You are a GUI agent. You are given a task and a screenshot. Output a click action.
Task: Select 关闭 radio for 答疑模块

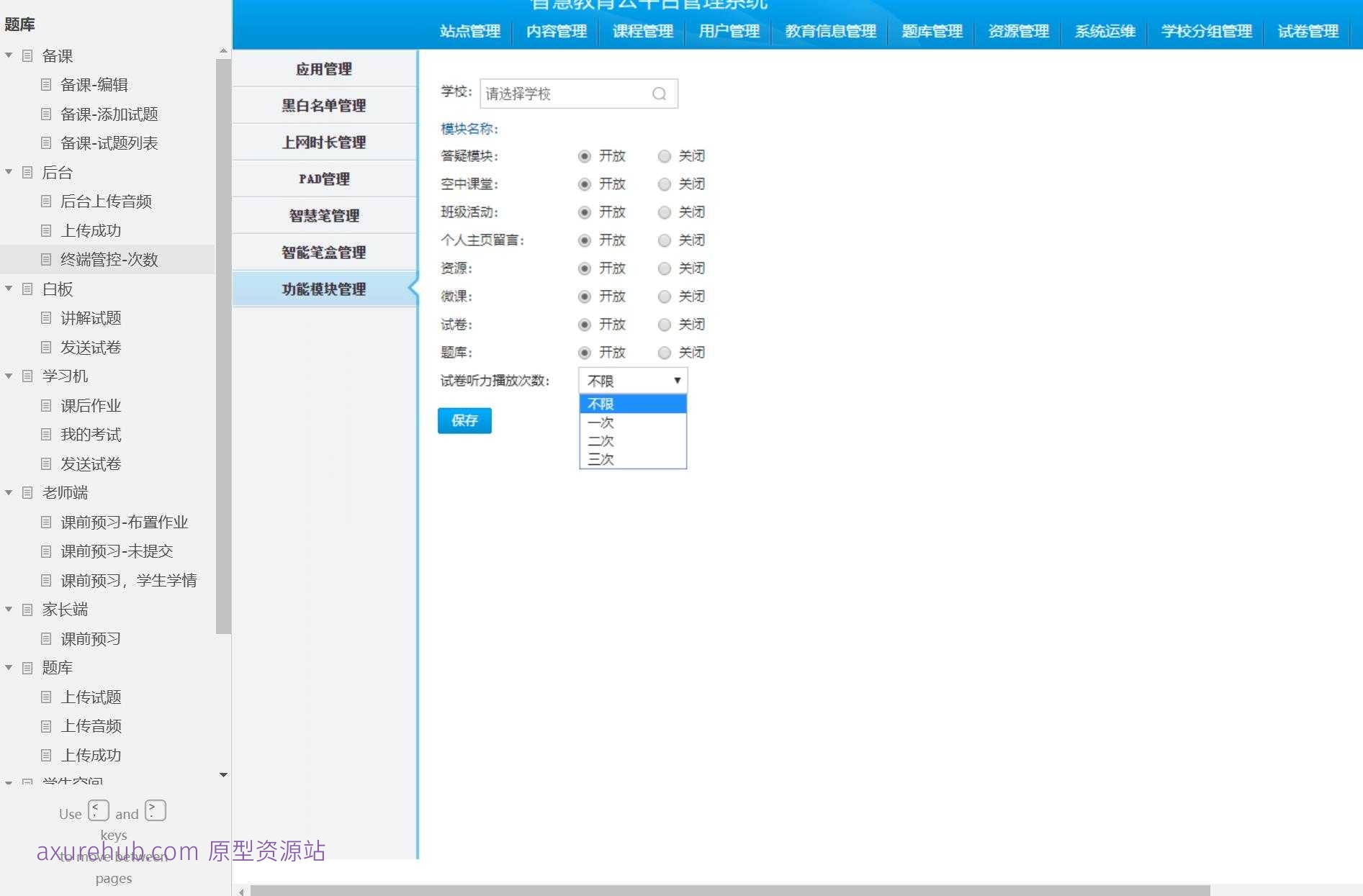(x=664, y=155)
